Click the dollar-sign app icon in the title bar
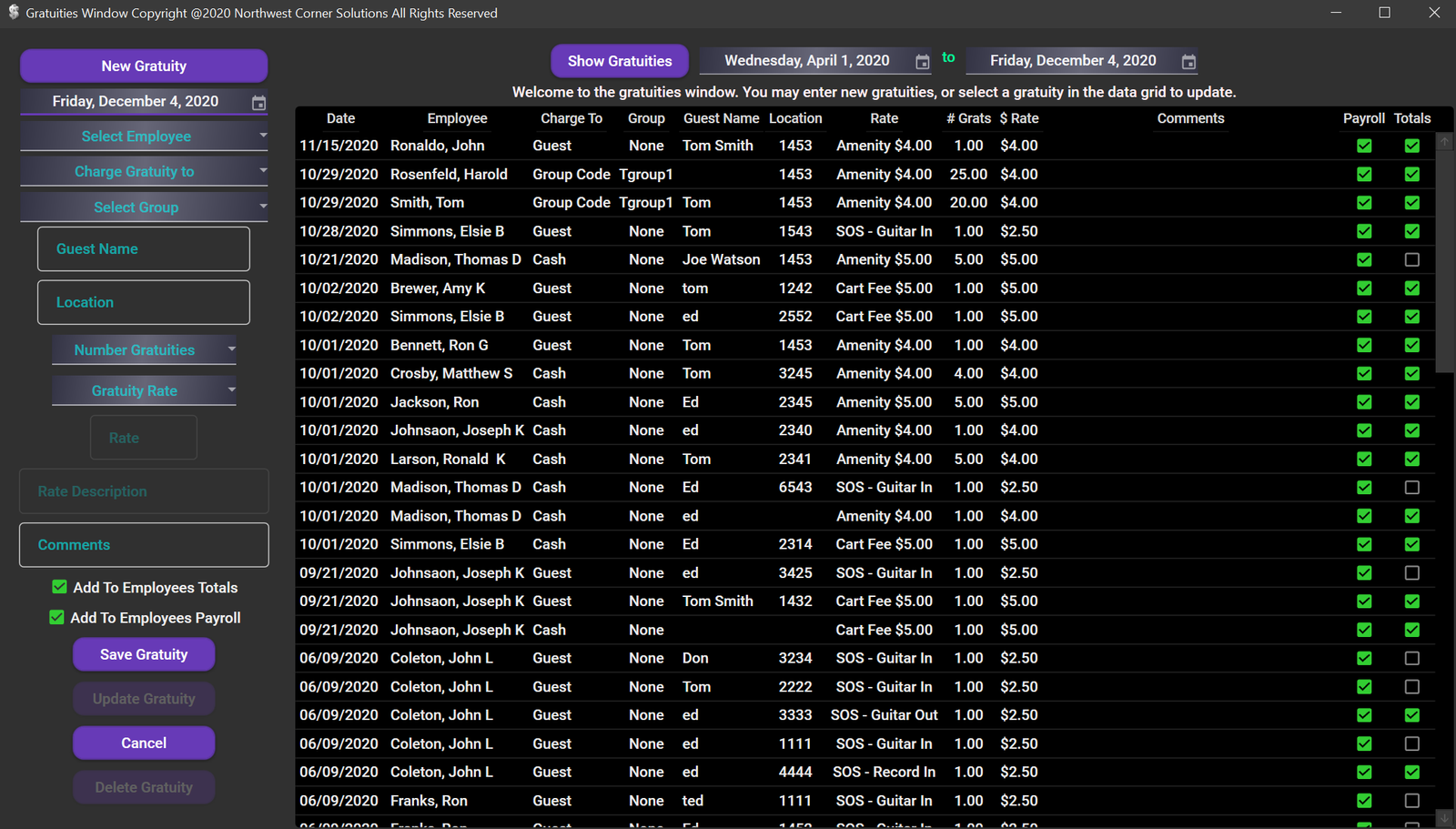The width and height of the screenshot is (1456, 829). pos(13,13)
